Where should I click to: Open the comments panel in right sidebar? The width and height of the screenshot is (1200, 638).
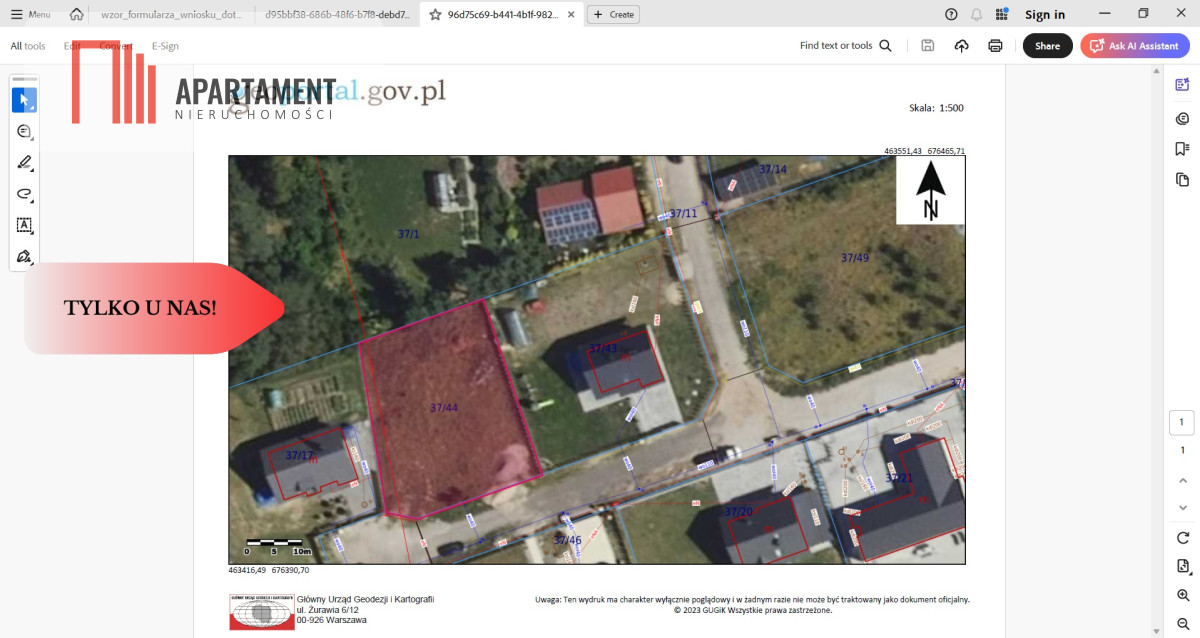click(x=1182, y=118)
